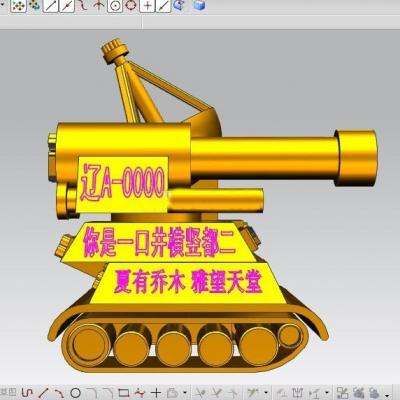The height and width of the screenshot is (400, 400).
Task: Click the rotate view icon
Action: 180,5
